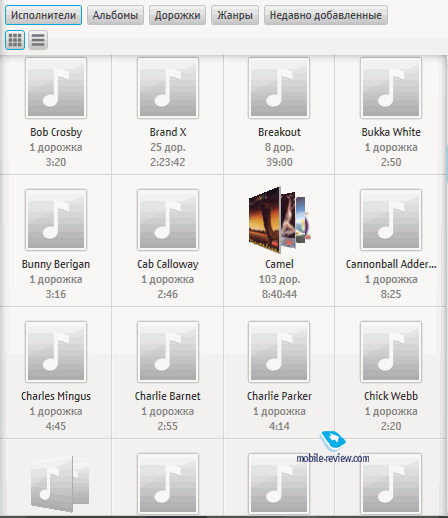Open the Исполнители tab
This screenshot has height=518, width=448.
43,15
